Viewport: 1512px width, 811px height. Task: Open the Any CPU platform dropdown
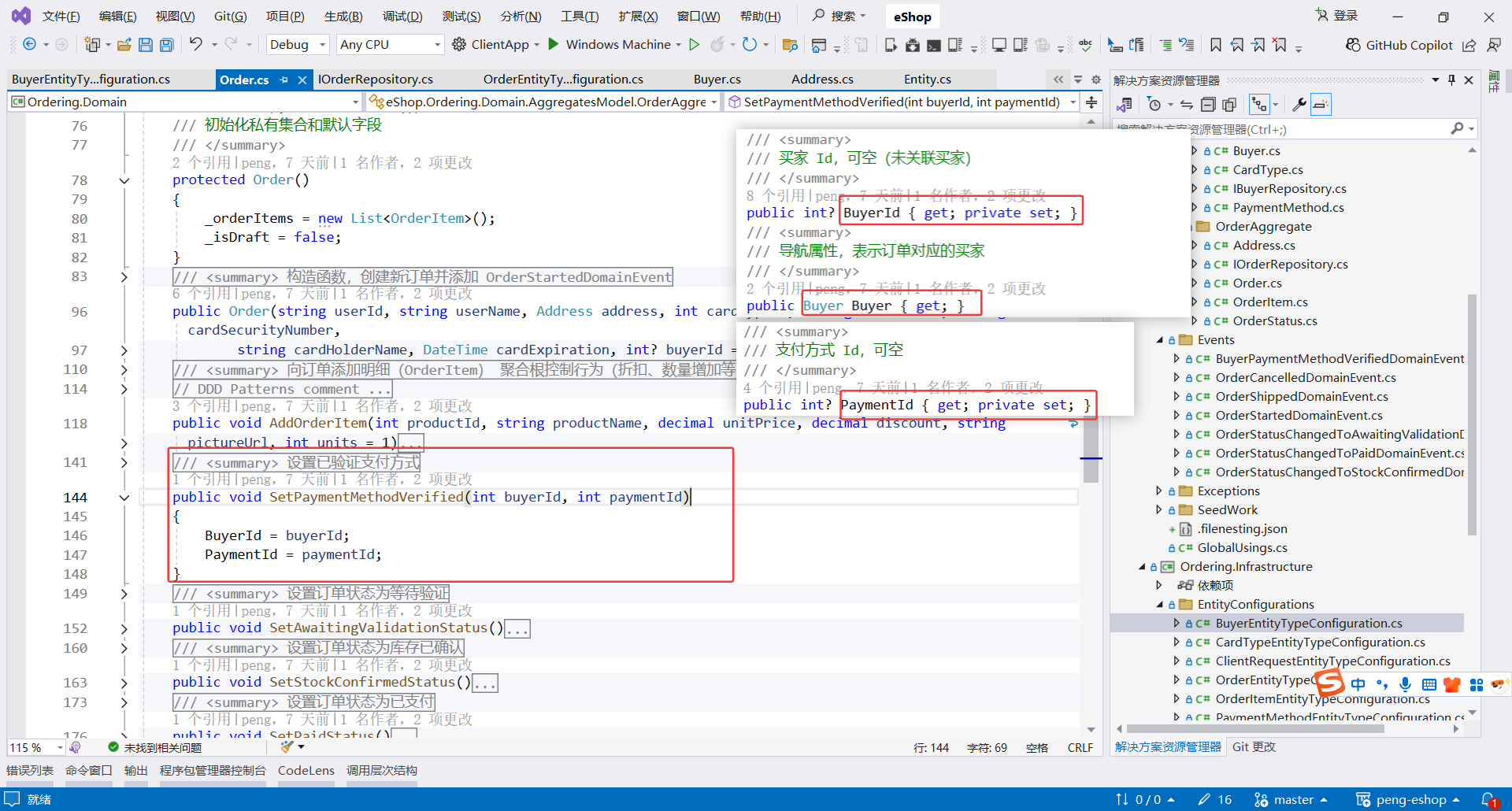coord(390,45)
